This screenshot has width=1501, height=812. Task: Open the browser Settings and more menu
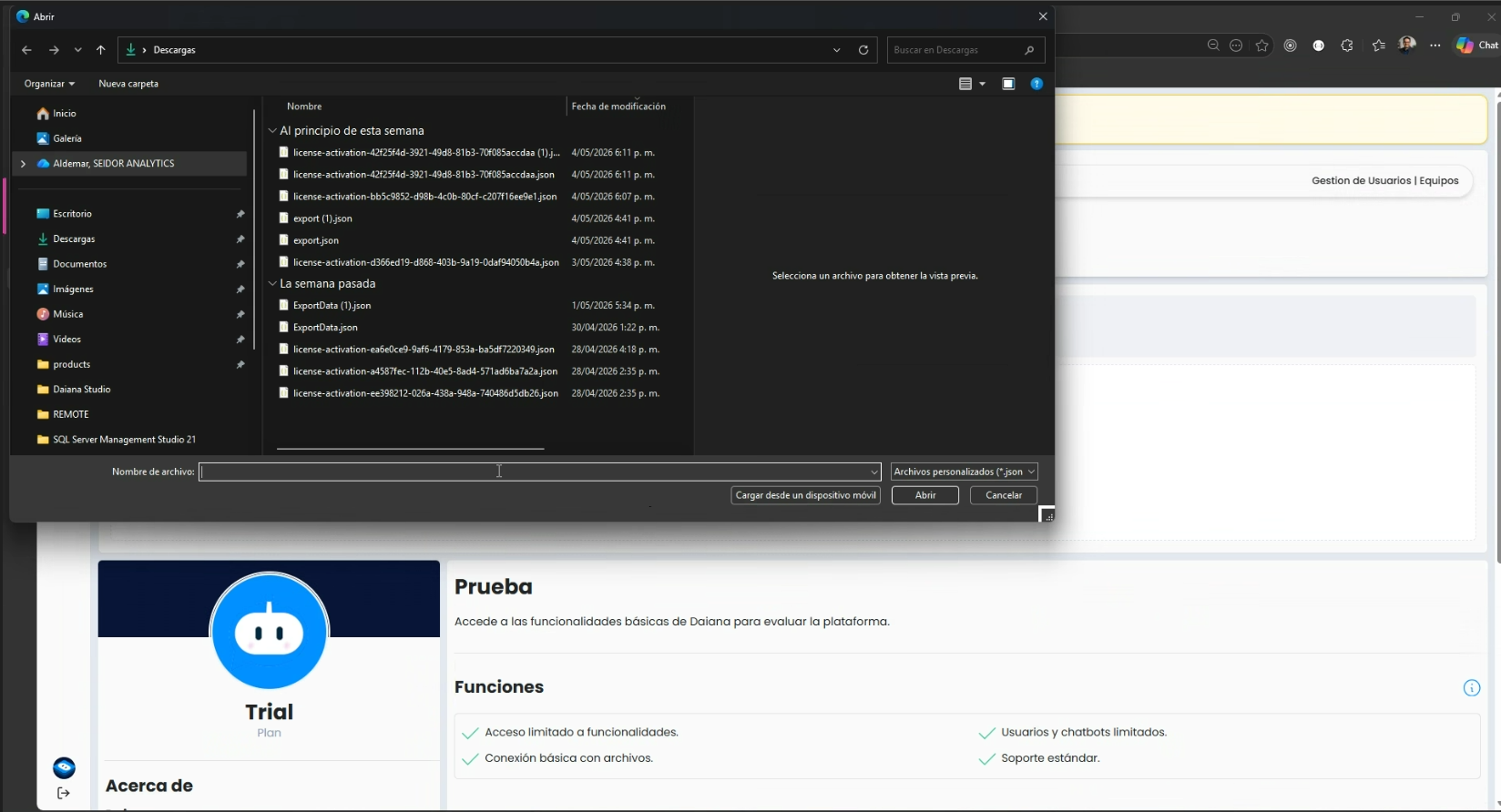1435,46
